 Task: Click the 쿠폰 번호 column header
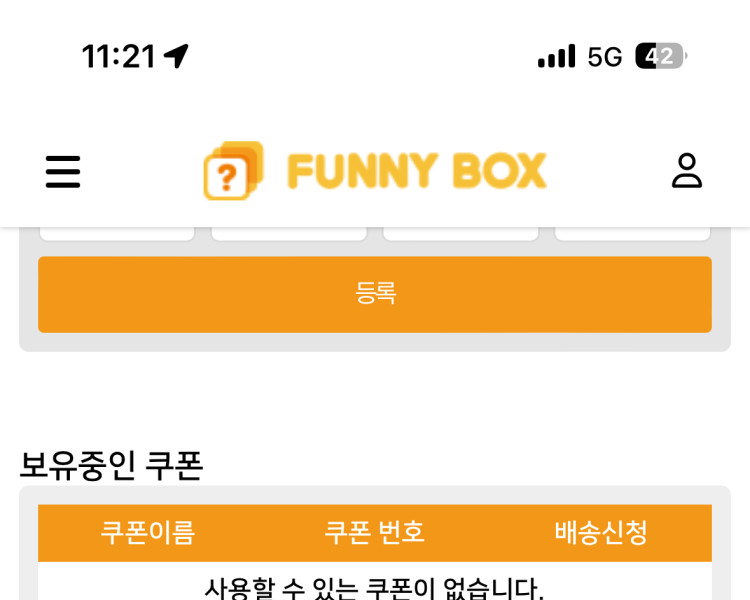[375, 532]
